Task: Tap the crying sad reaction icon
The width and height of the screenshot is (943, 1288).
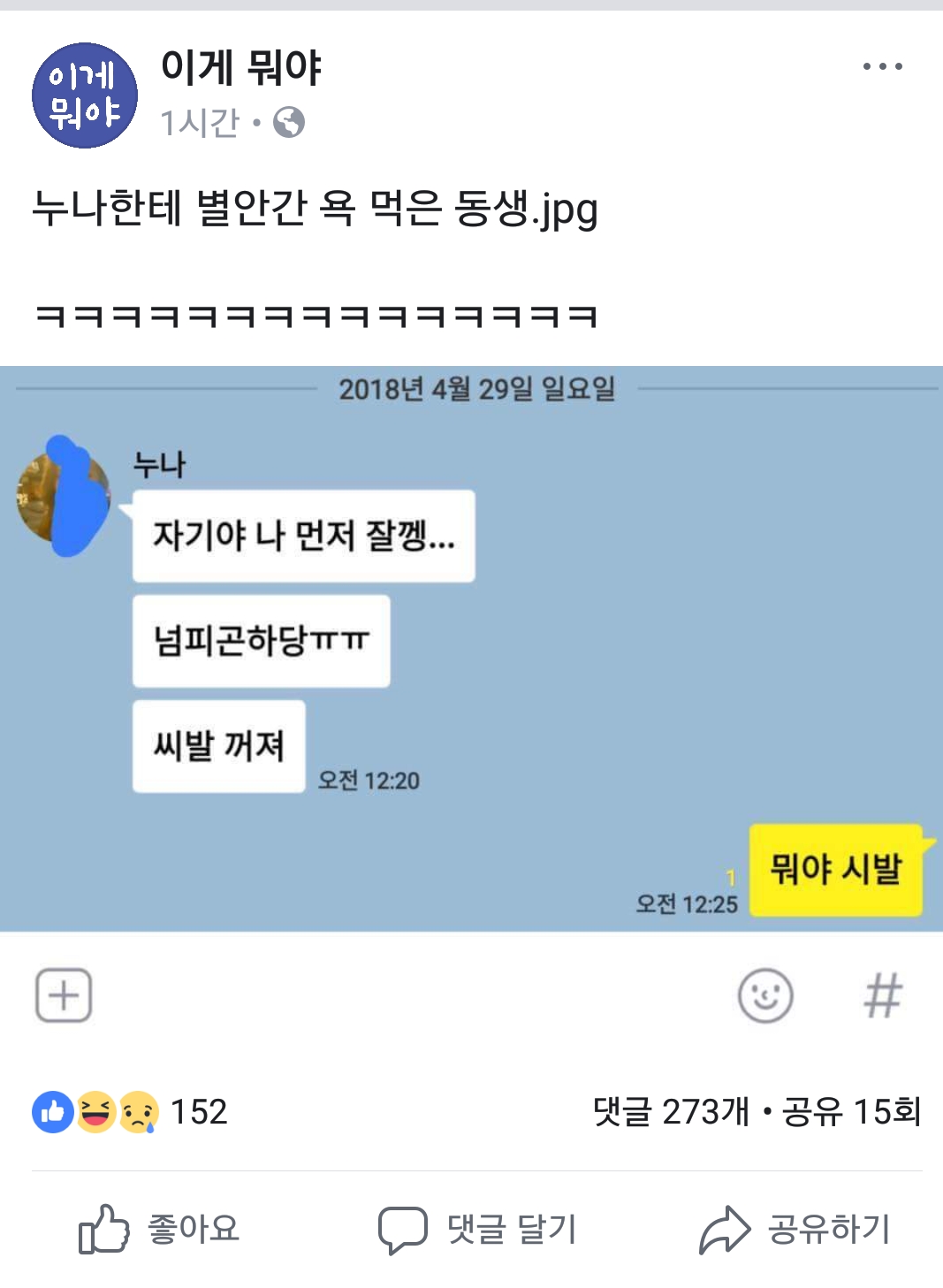Action: click(x=138, y=1112)
